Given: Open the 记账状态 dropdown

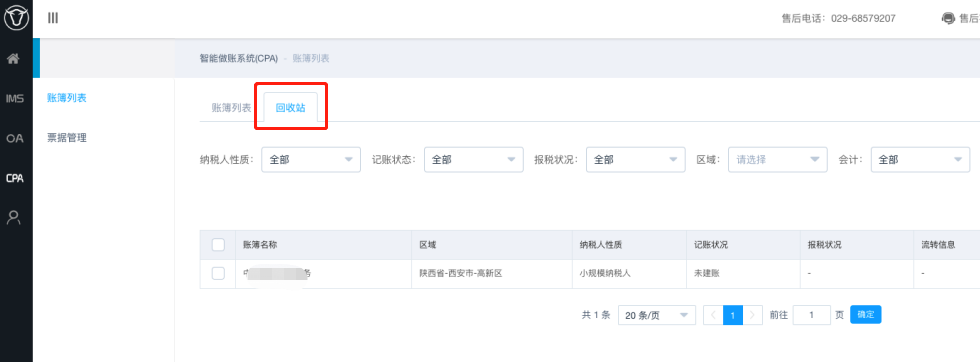Looking at the screenshot, I should tap(474, 159).
